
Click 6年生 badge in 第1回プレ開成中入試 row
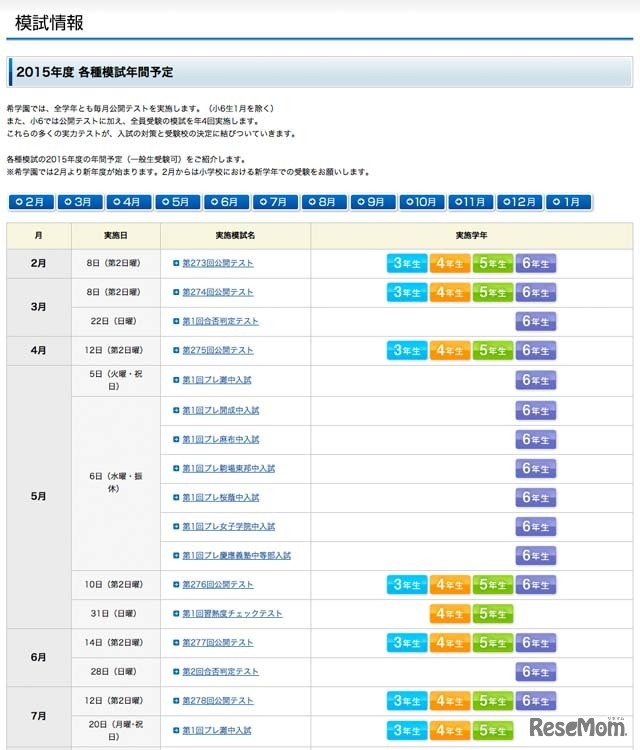(536, 410)
